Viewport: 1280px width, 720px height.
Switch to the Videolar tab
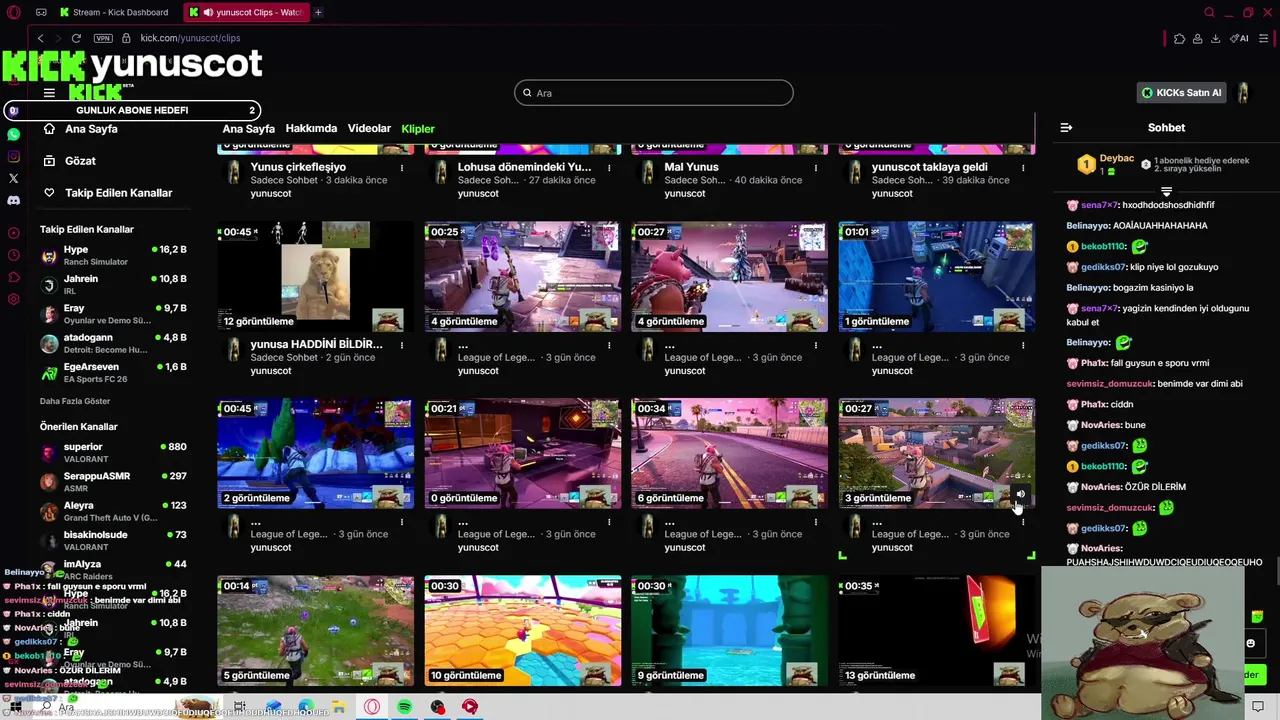(369, 129)
